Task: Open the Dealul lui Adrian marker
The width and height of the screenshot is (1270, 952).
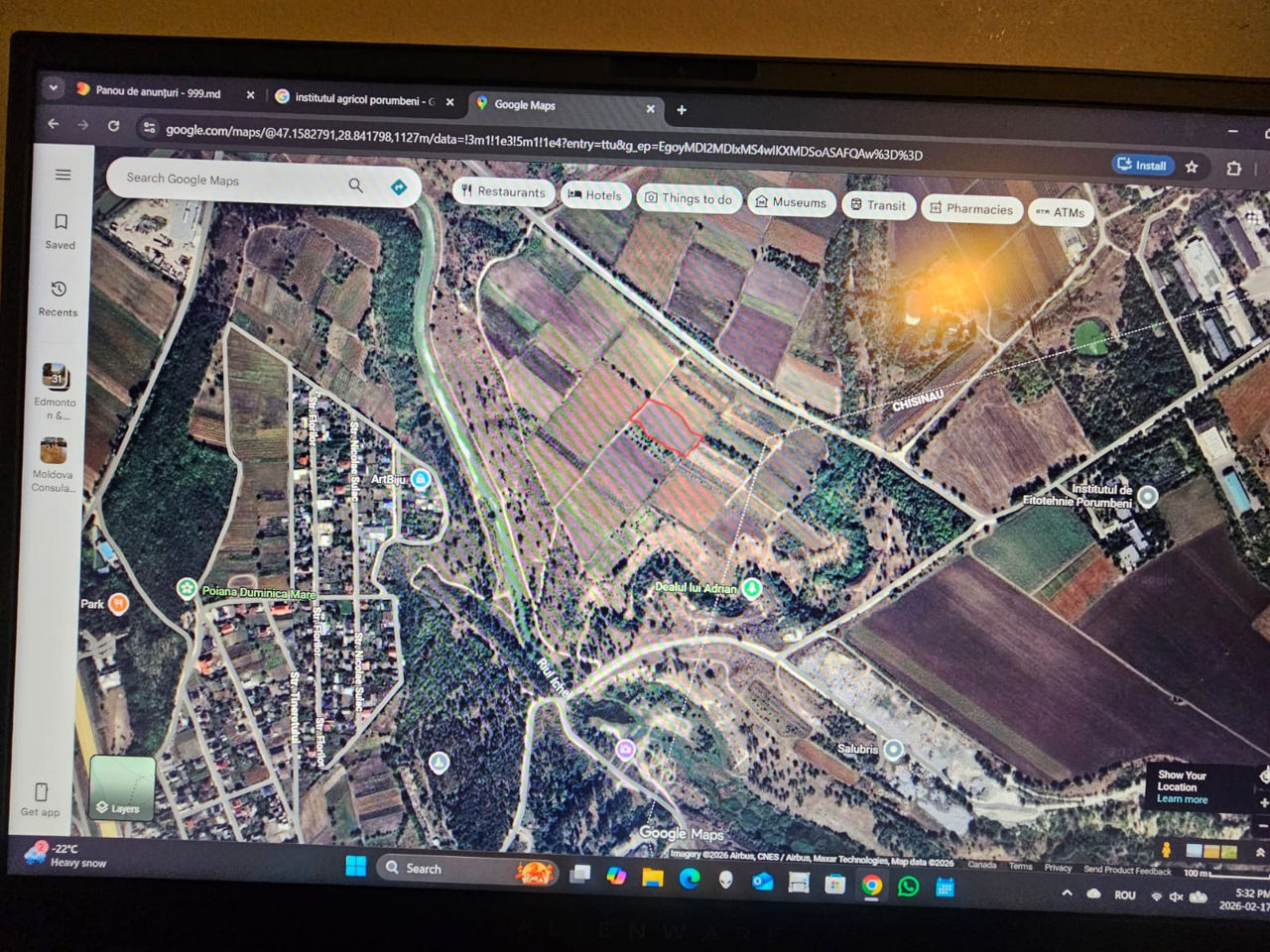Action: [752, 588]
